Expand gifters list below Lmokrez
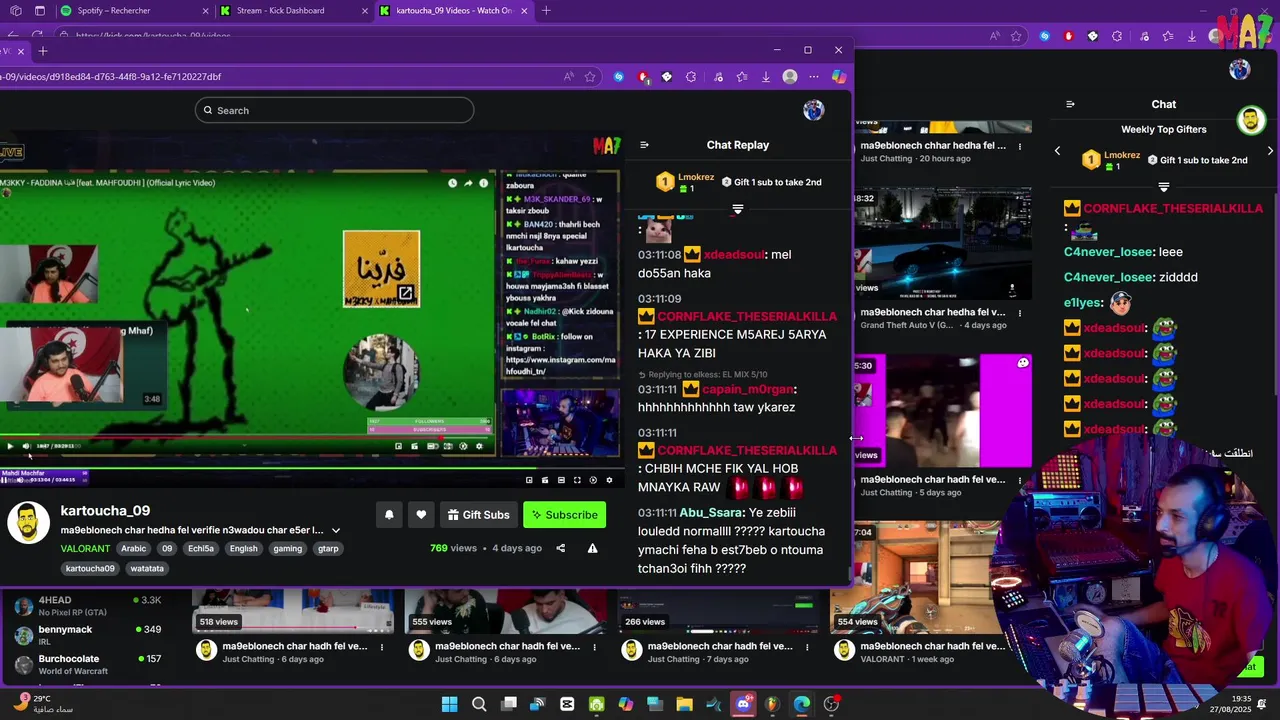This screenshot has height=720, width=1280. click(738, 209)
